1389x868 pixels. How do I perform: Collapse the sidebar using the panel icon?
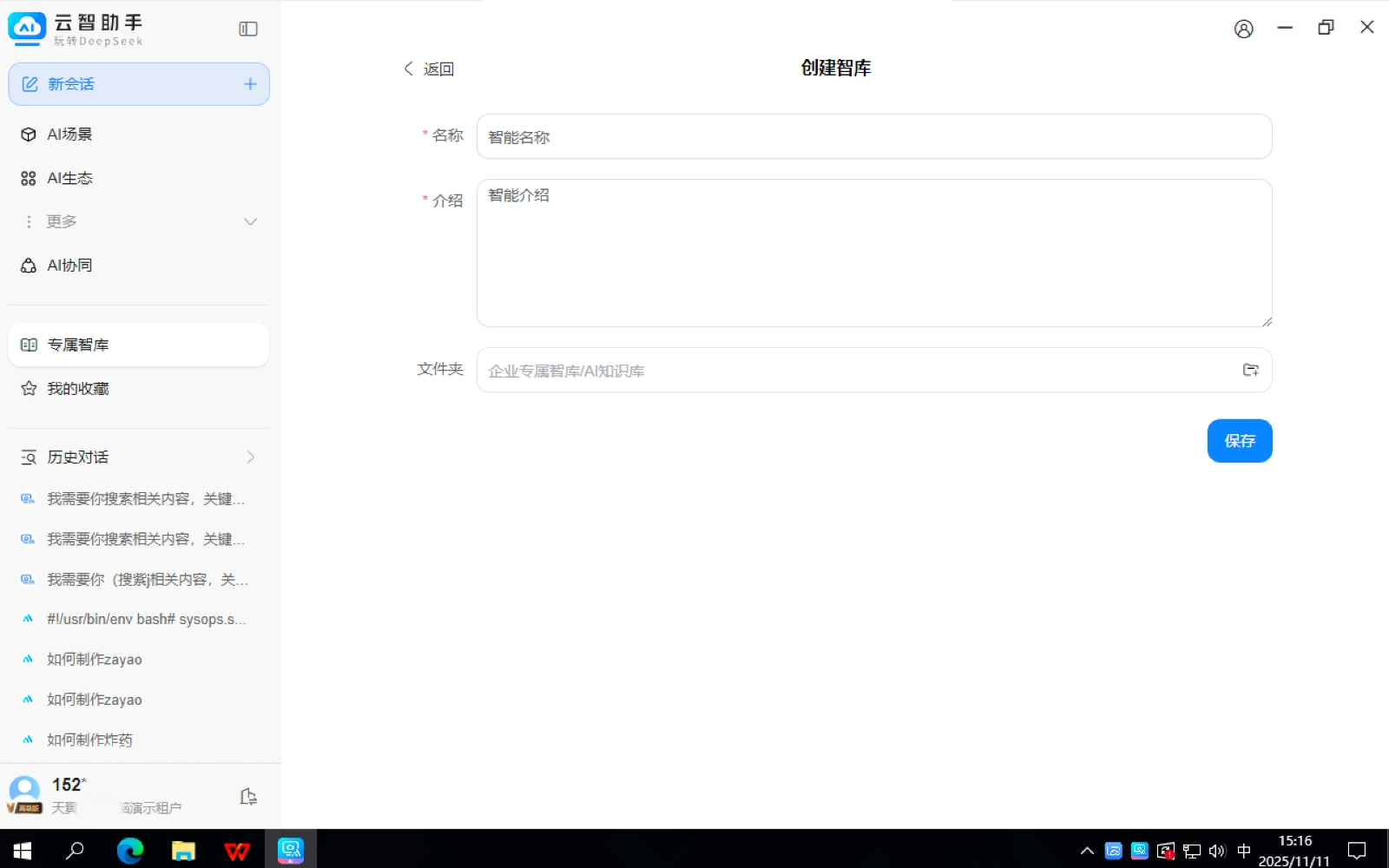[248, 30]
